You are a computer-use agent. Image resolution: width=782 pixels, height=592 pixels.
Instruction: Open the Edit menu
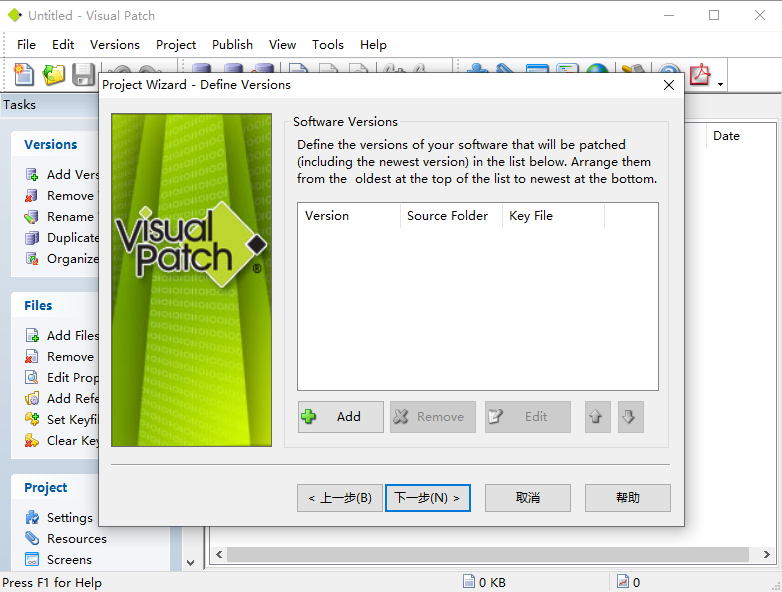(63, 45)
